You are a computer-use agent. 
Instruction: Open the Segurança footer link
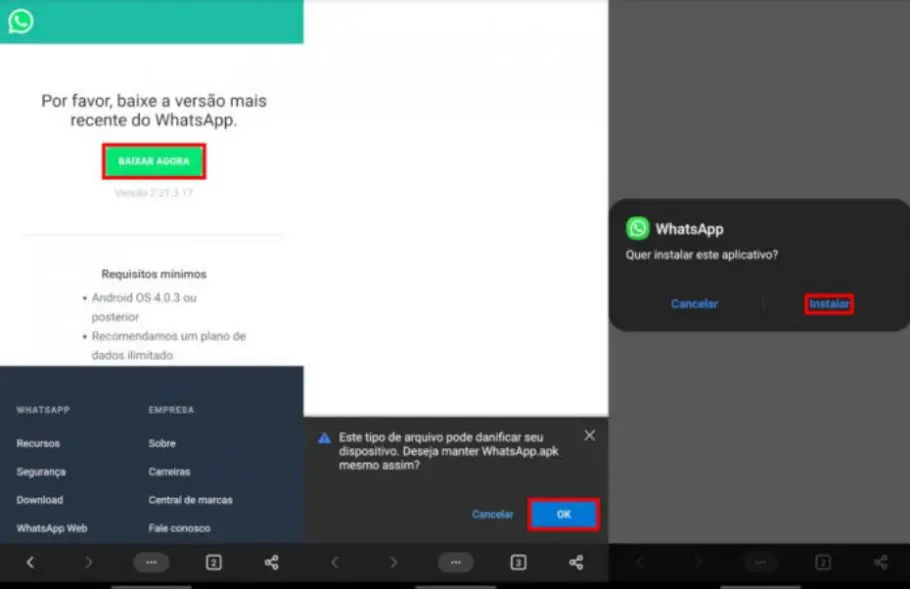coord(41,472)
